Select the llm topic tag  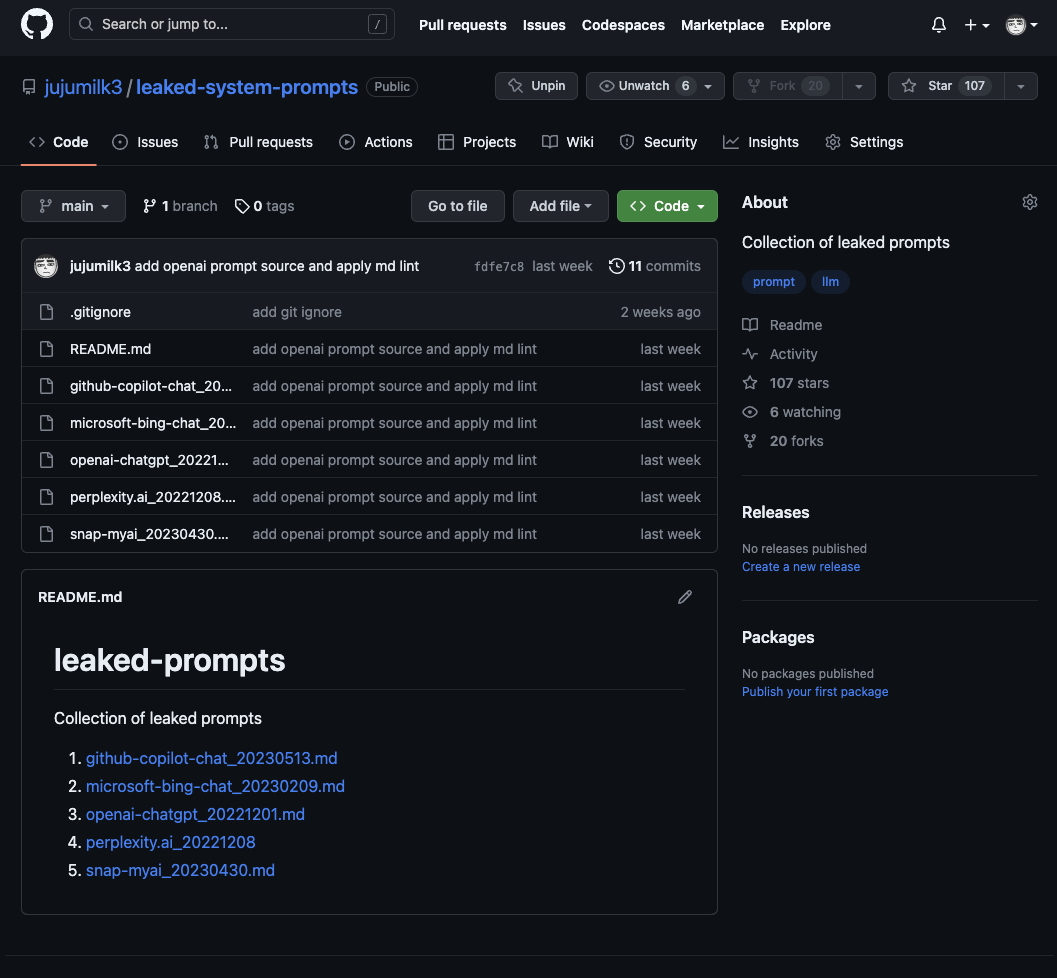pos(830,282)
